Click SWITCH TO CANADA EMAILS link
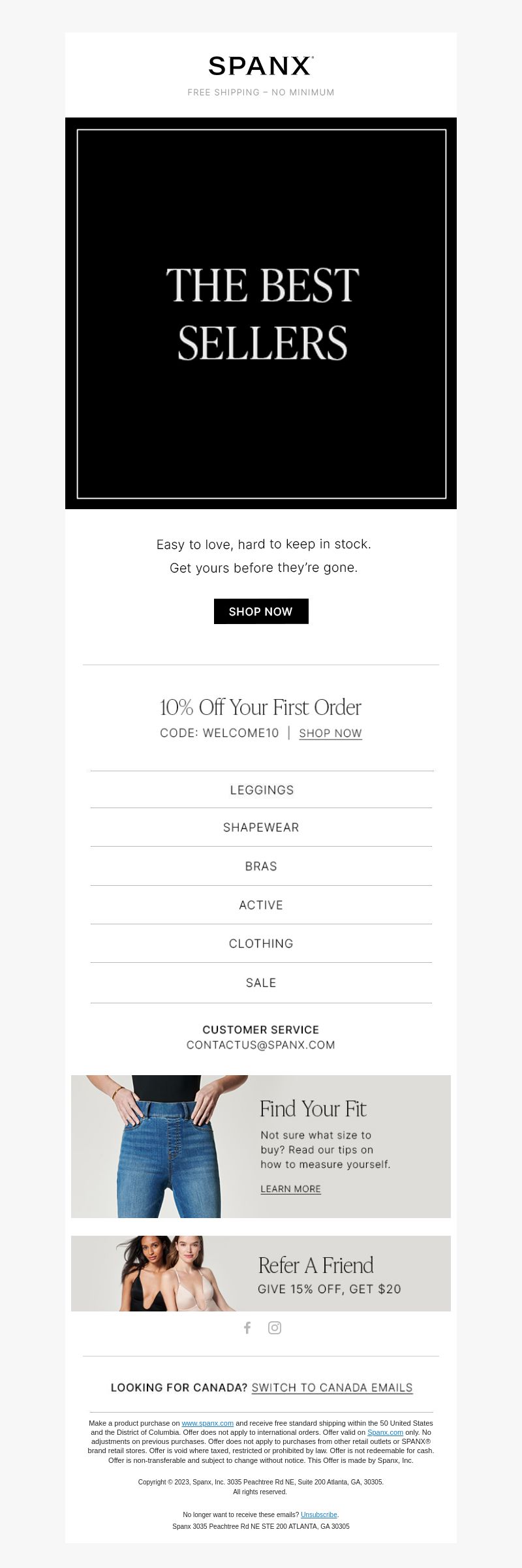The width and height of the screenshot is (522, 1568). pyautogui.click(x=332, y=1387)
